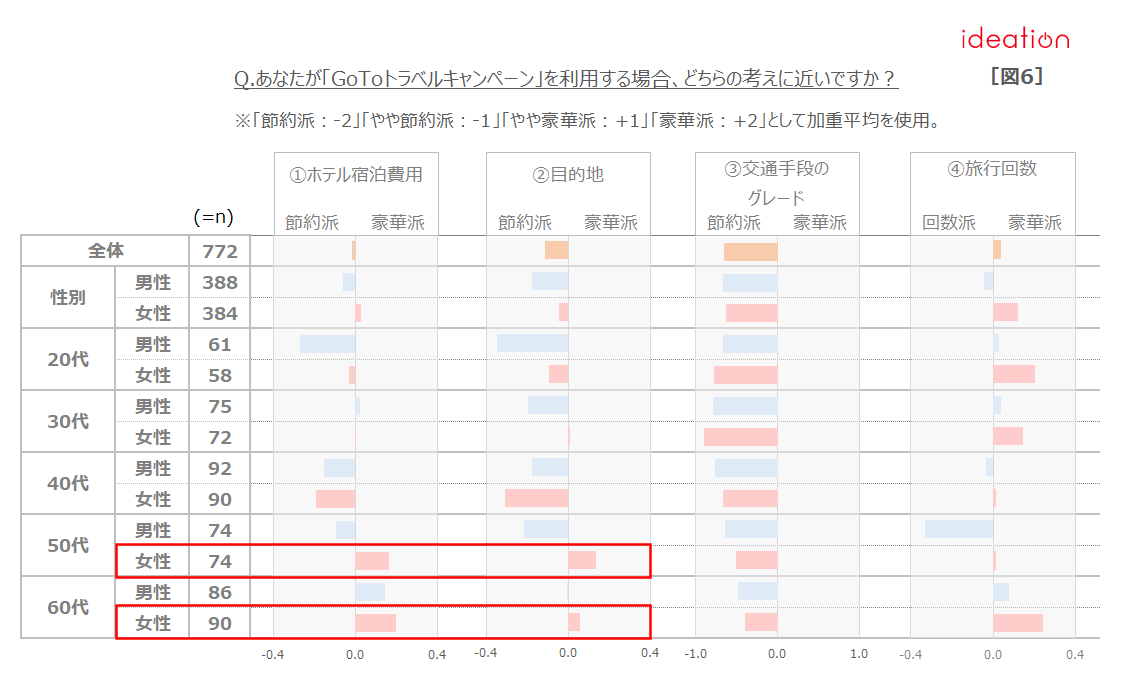Click the weighted average note starting with ※
This screenshot has height=699, width=1131.
point(589,120)
